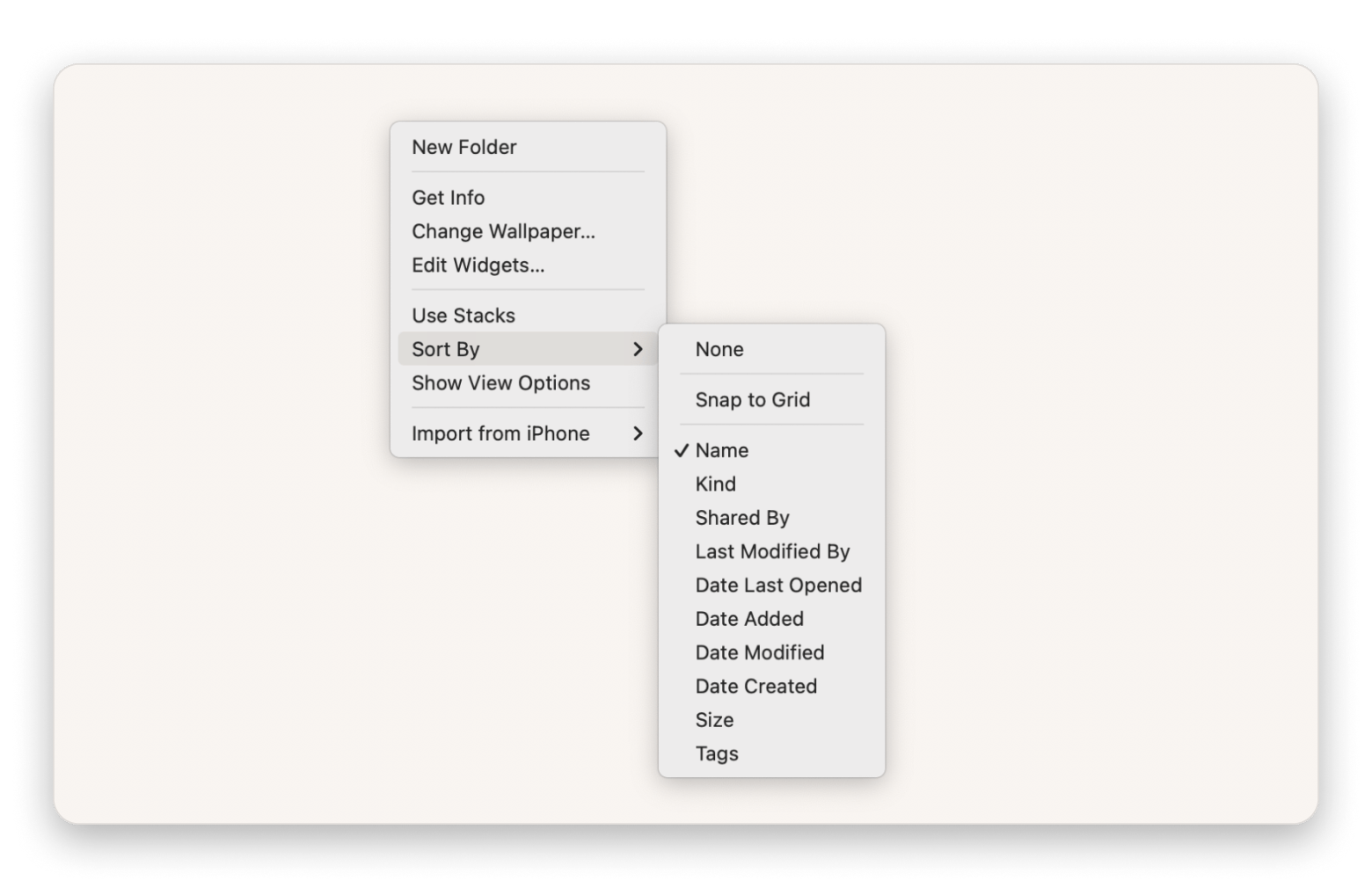The width and height of the screenshot is (1372, 895).
Task: Open Change Wallpaper option
Action: [x=503, y=231]
